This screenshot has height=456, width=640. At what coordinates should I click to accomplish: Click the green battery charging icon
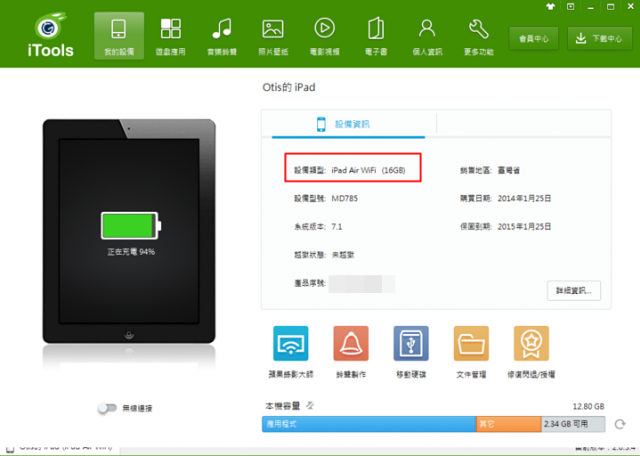click(x=131, y=225)
